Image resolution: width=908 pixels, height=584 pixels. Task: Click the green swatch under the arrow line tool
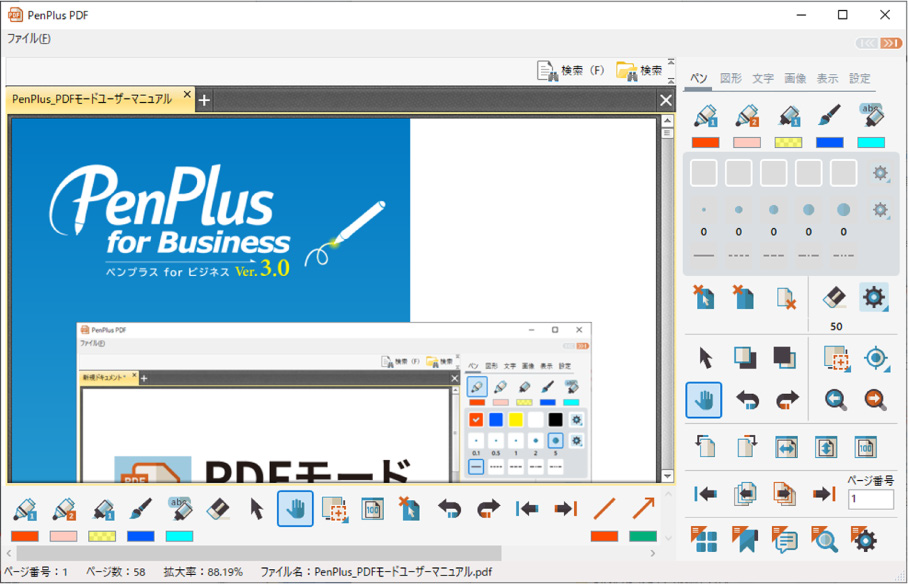(x=643, y=536)
